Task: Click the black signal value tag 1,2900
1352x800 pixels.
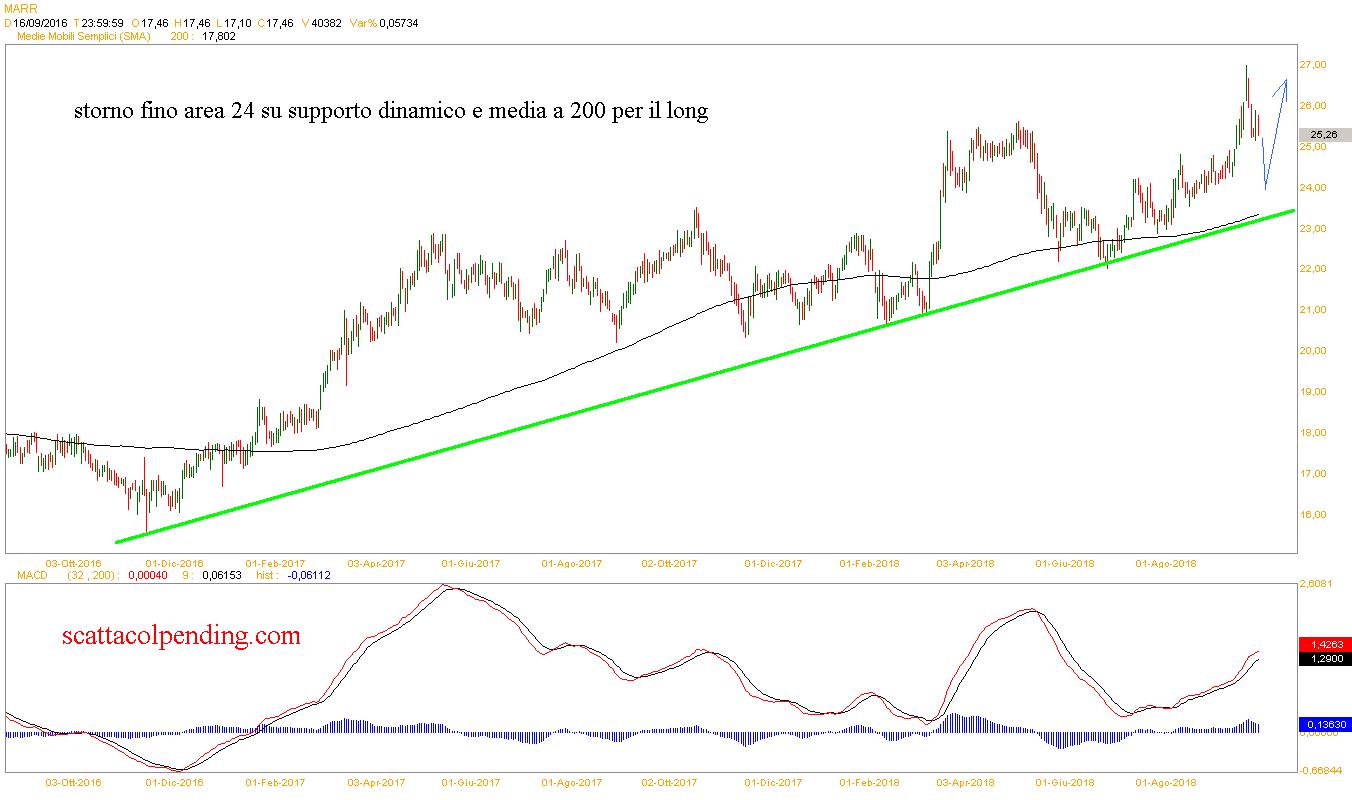Action: (x=1322, y=659)
